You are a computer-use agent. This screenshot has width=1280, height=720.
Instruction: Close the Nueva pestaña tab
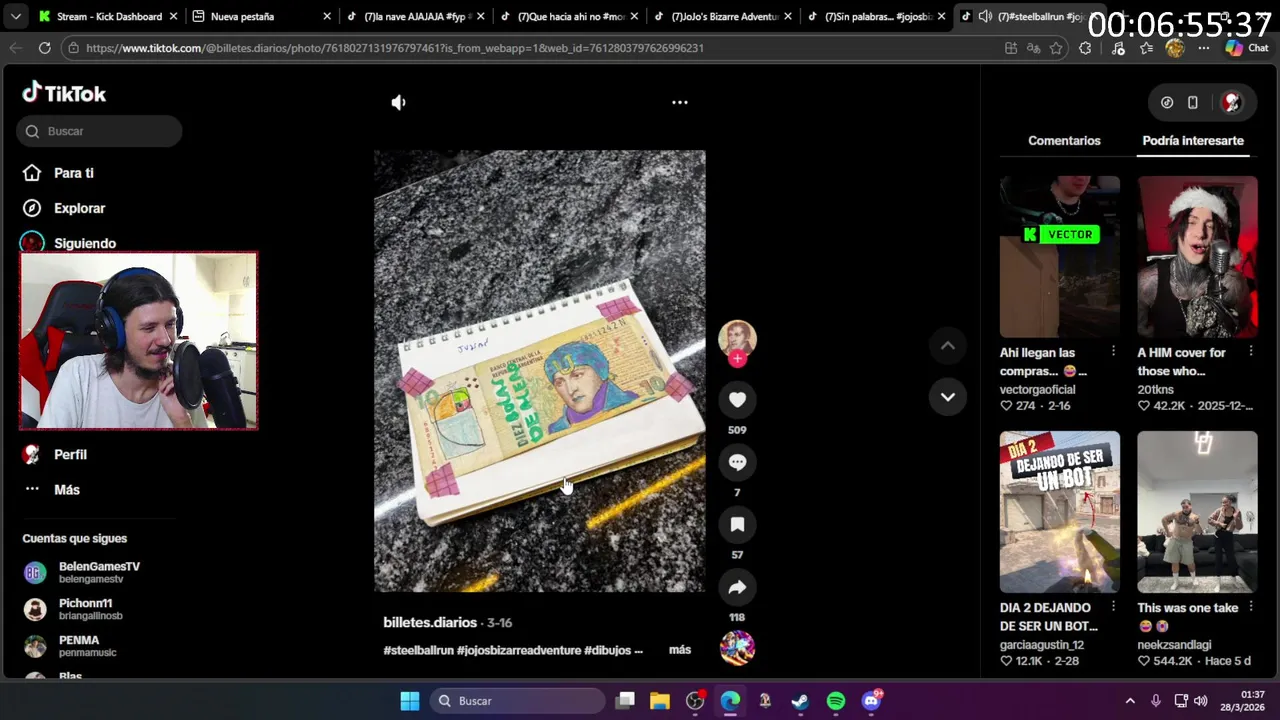(327, 16)
